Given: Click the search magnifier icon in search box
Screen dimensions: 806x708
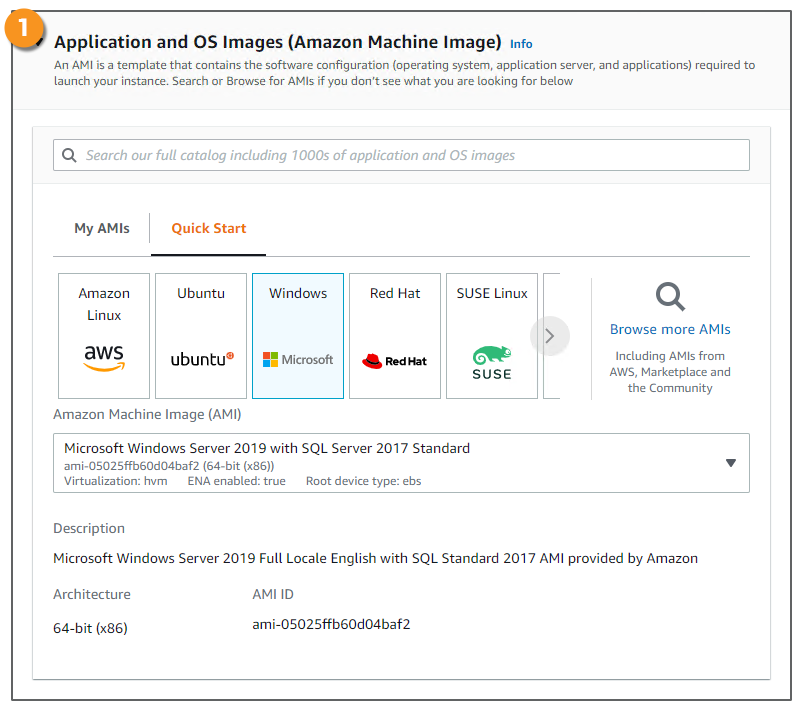Looking at the screenshot, I should click(x=69, y=155).
